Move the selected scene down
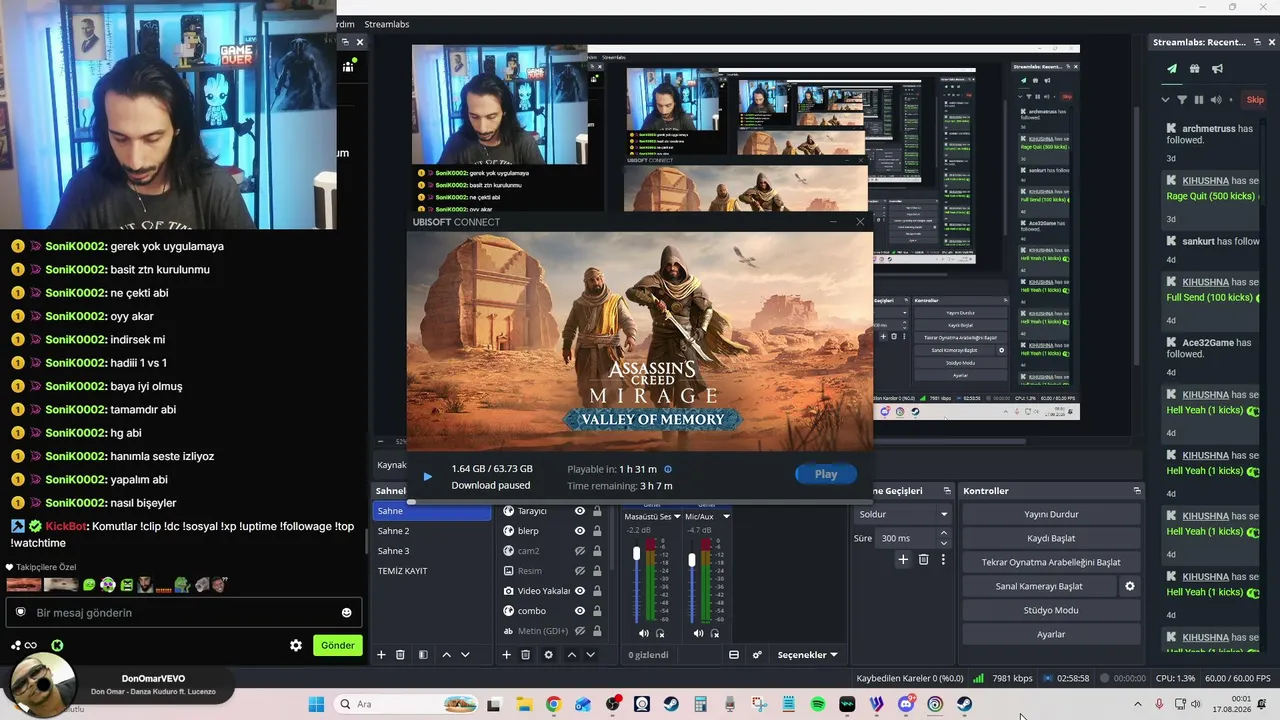This screenshot has height=720, width=1280. pos(465,655)
